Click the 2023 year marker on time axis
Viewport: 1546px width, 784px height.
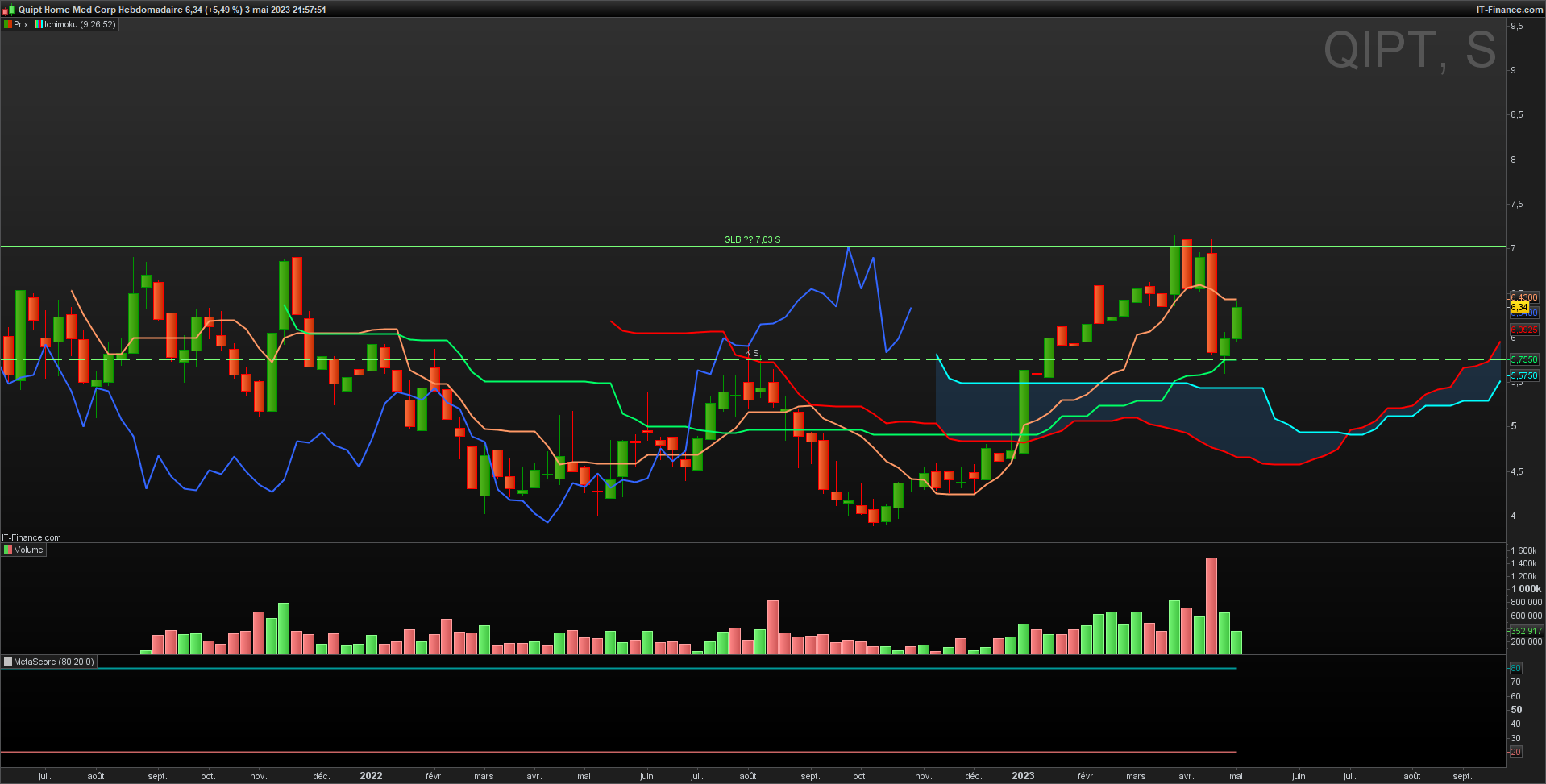click(x=1023, y=776)
